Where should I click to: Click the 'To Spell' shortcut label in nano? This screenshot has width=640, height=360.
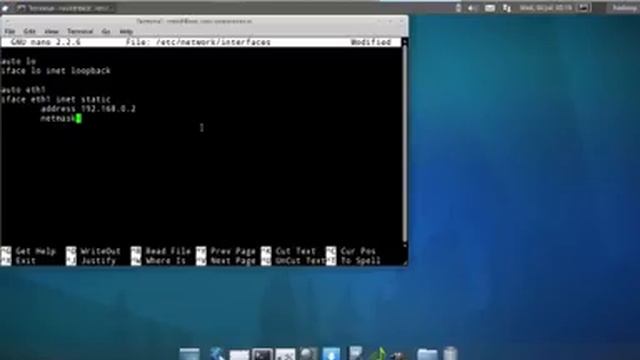pos(360,260)
